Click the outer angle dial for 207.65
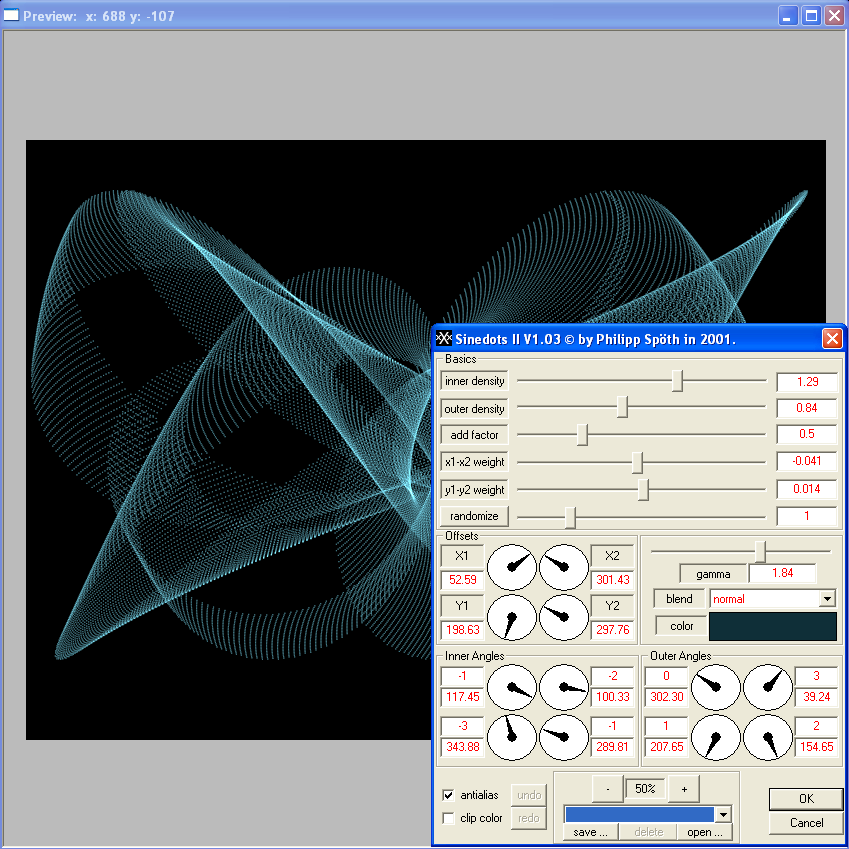The width and height of the screenshot is (849, 849). [716, 737]
